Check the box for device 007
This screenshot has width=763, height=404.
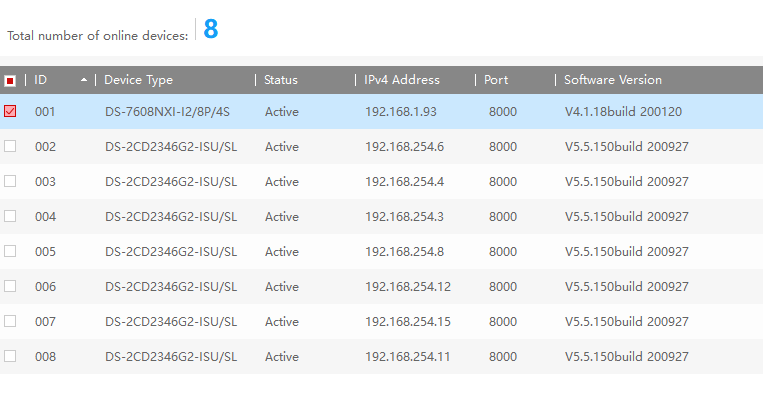pyautogui.click(x=10, y=321)
